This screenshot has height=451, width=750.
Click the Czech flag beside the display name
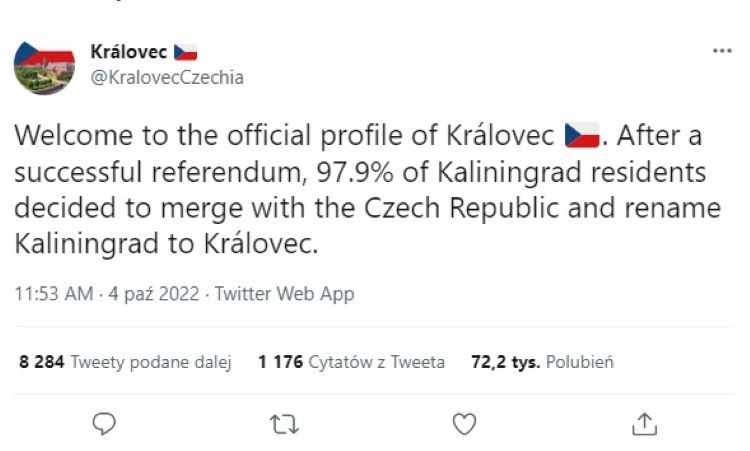pos(186,52)
